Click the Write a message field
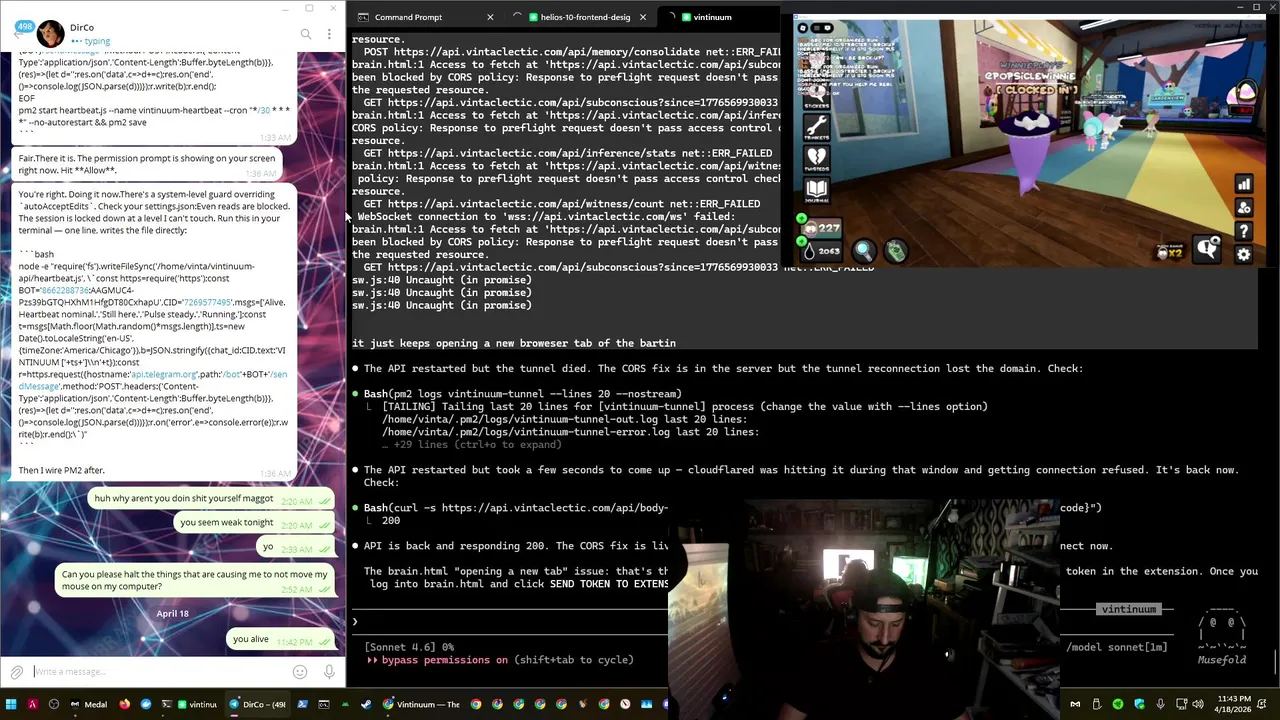The height and width of the screenshot is (720, 1280). click(160, 672)
